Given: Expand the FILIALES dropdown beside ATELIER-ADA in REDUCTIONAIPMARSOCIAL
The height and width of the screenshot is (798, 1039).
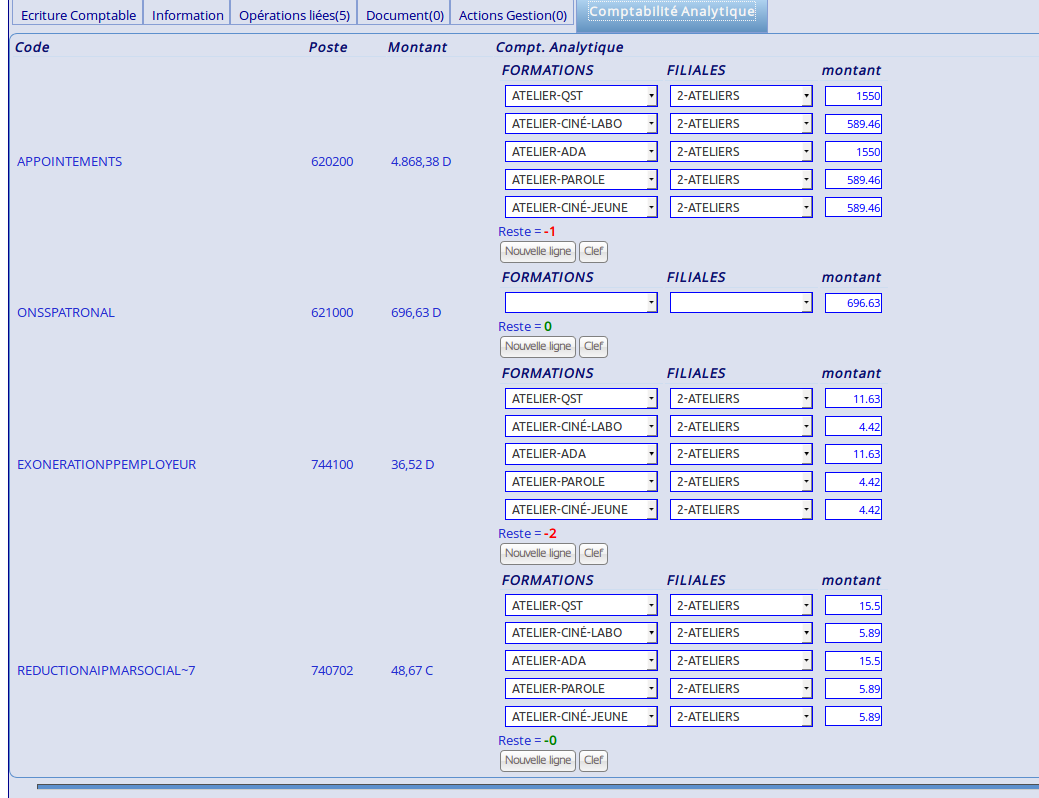Looking at the screenshot, I should 741,661.
